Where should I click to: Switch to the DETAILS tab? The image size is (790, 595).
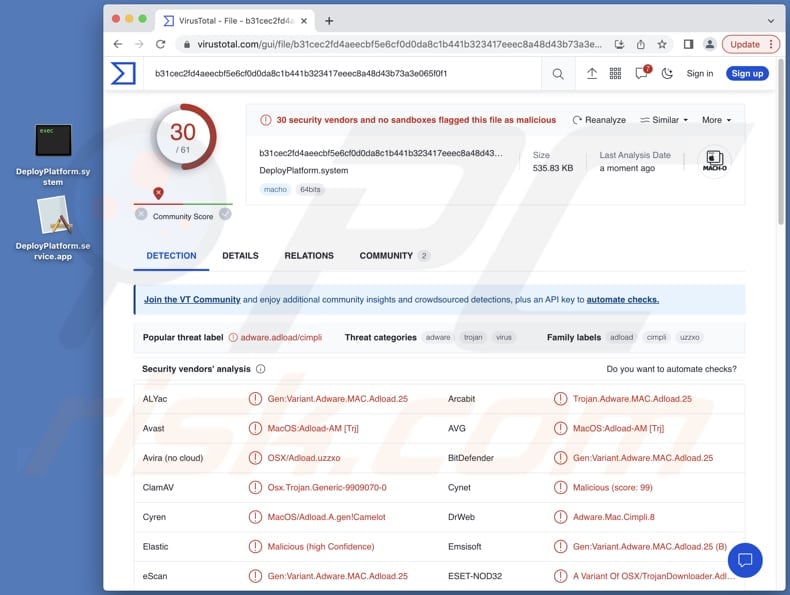tap(240, 255)
